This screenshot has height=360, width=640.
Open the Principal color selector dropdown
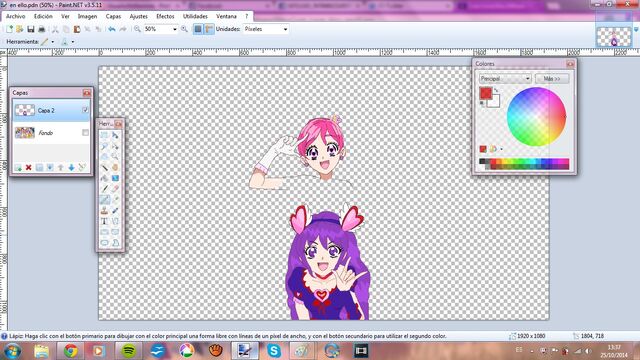click(x=505, y=78)
